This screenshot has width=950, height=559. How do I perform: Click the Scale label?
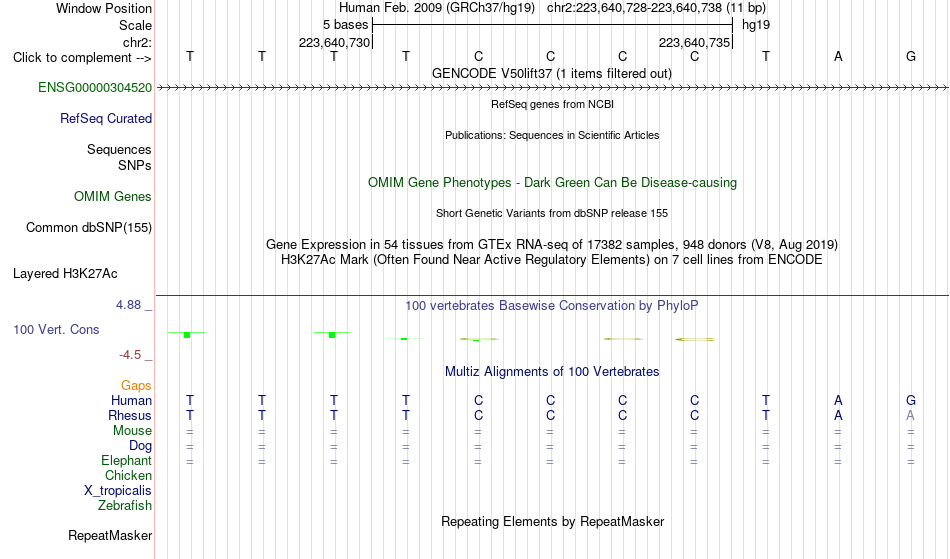pos(135,25)
